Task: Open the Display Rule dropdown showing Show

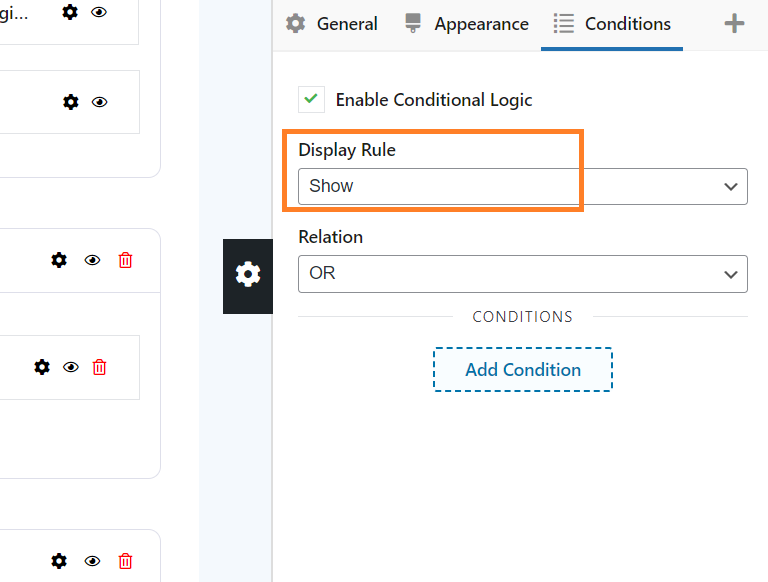Action: coord(523,186)
